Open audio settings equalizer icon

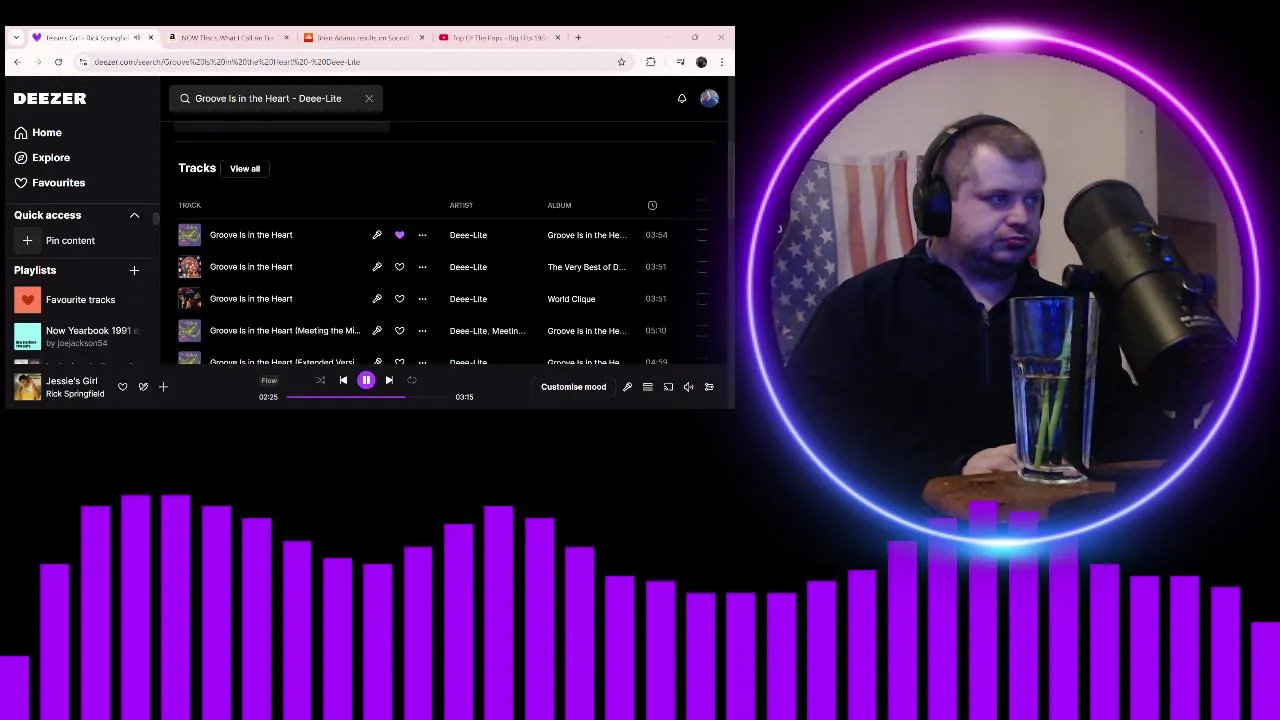click(709, 387)
